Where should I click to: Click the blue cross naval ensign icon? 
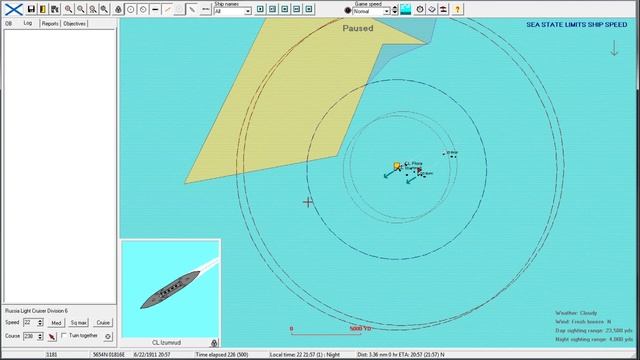point(13,9)
